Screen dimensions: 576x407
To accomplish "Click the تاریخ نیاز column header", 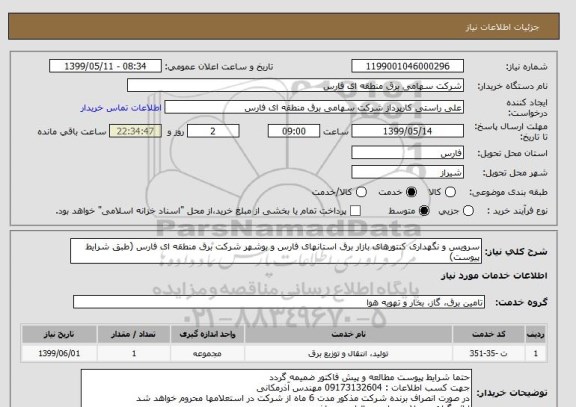I will 59,334.
